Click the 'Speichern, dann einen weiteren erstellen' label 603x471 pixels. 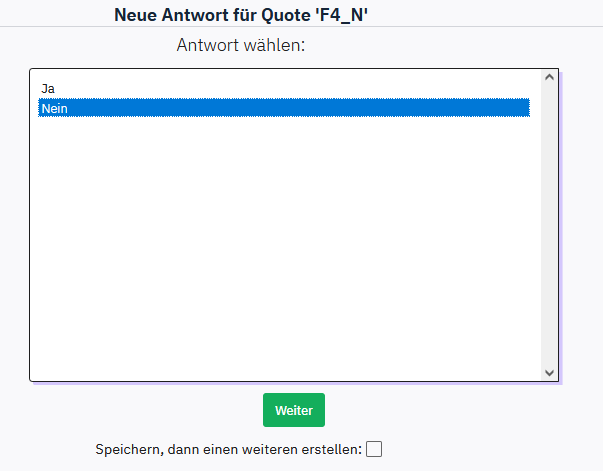click(x=228, y=449)
